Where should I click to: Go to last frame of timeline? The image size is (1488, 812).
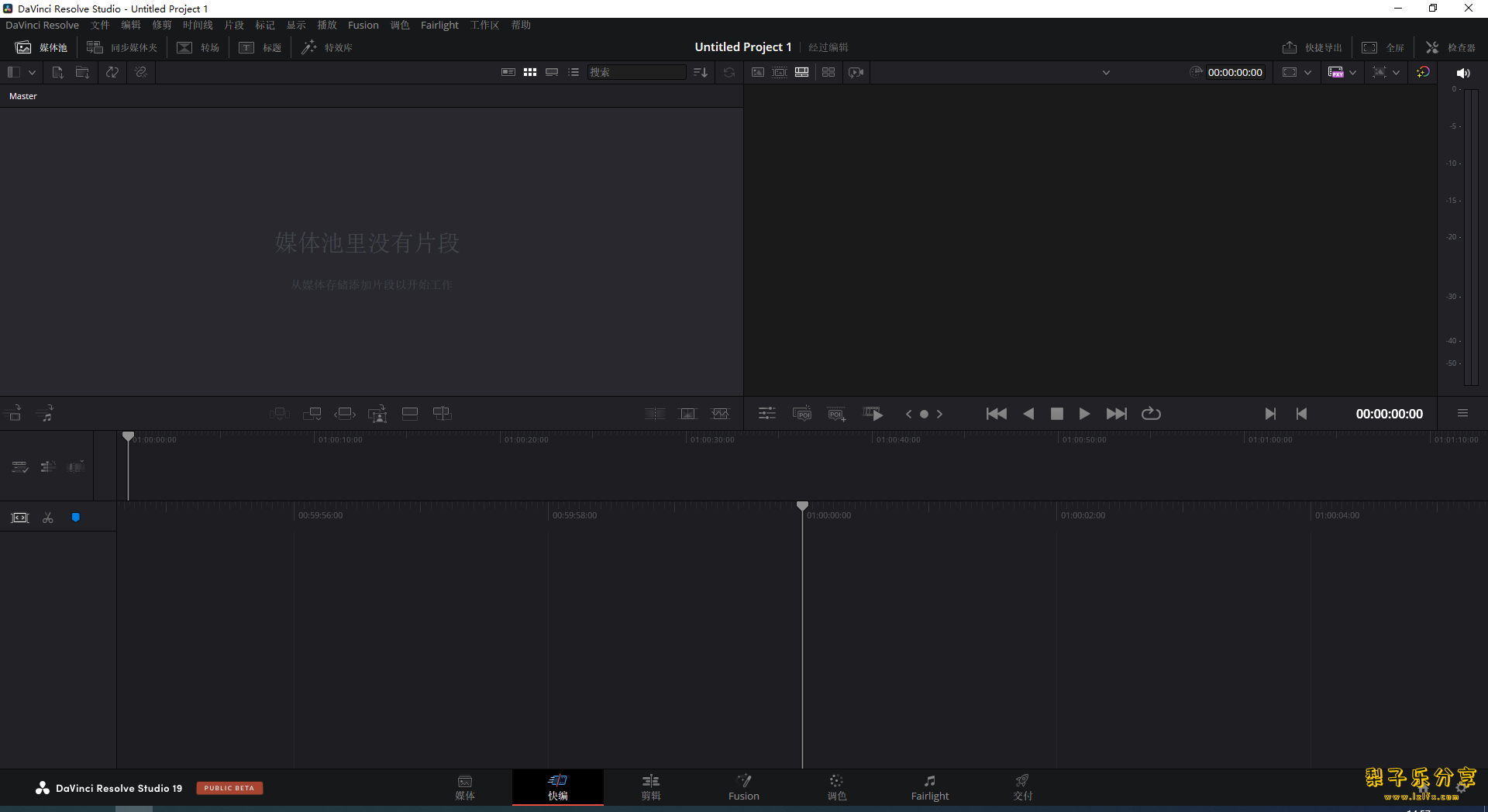point(1116,414)
